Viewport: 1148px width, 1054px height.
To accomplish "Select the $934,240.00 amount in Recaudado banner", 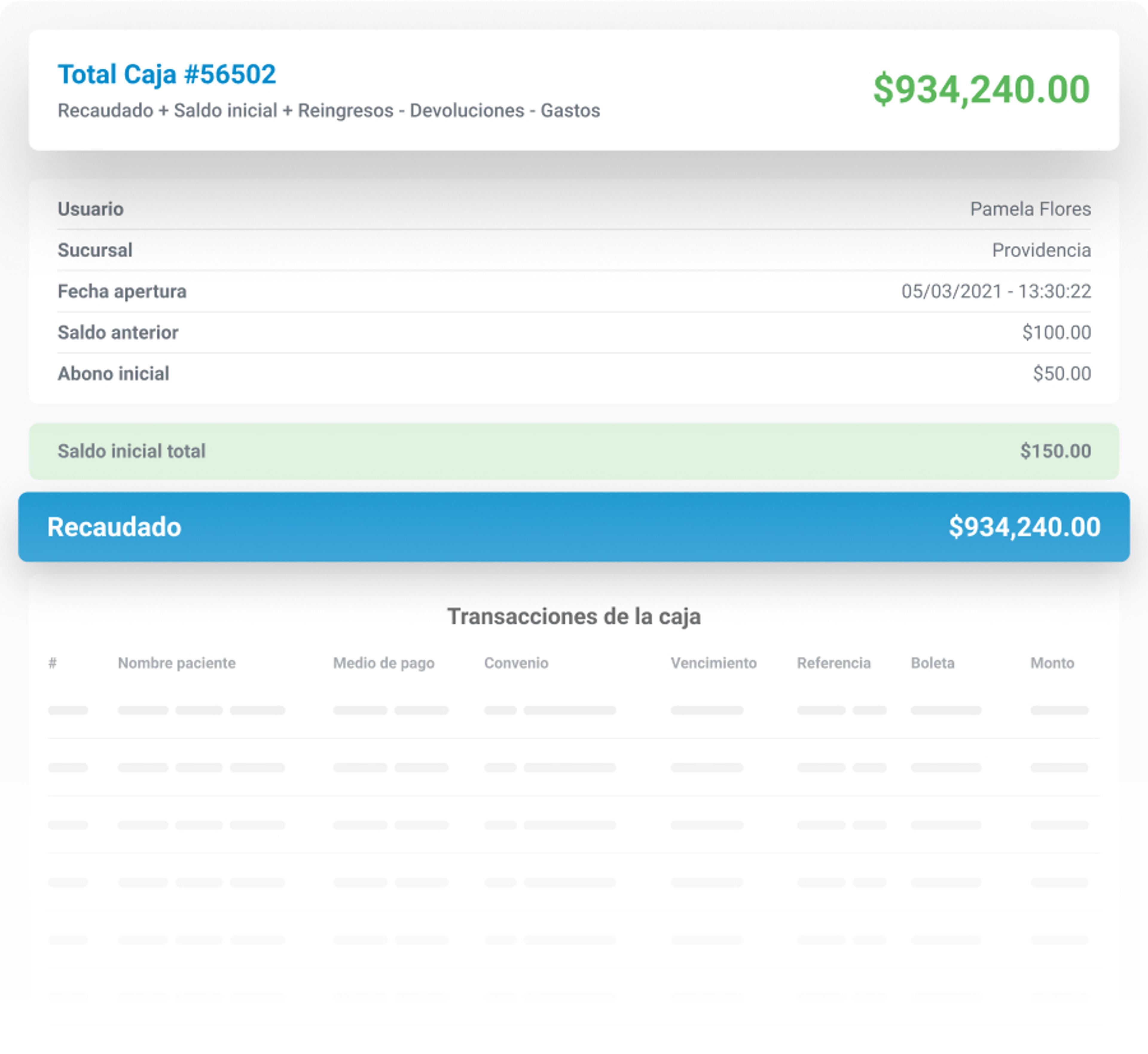I will click(1024, 527).
